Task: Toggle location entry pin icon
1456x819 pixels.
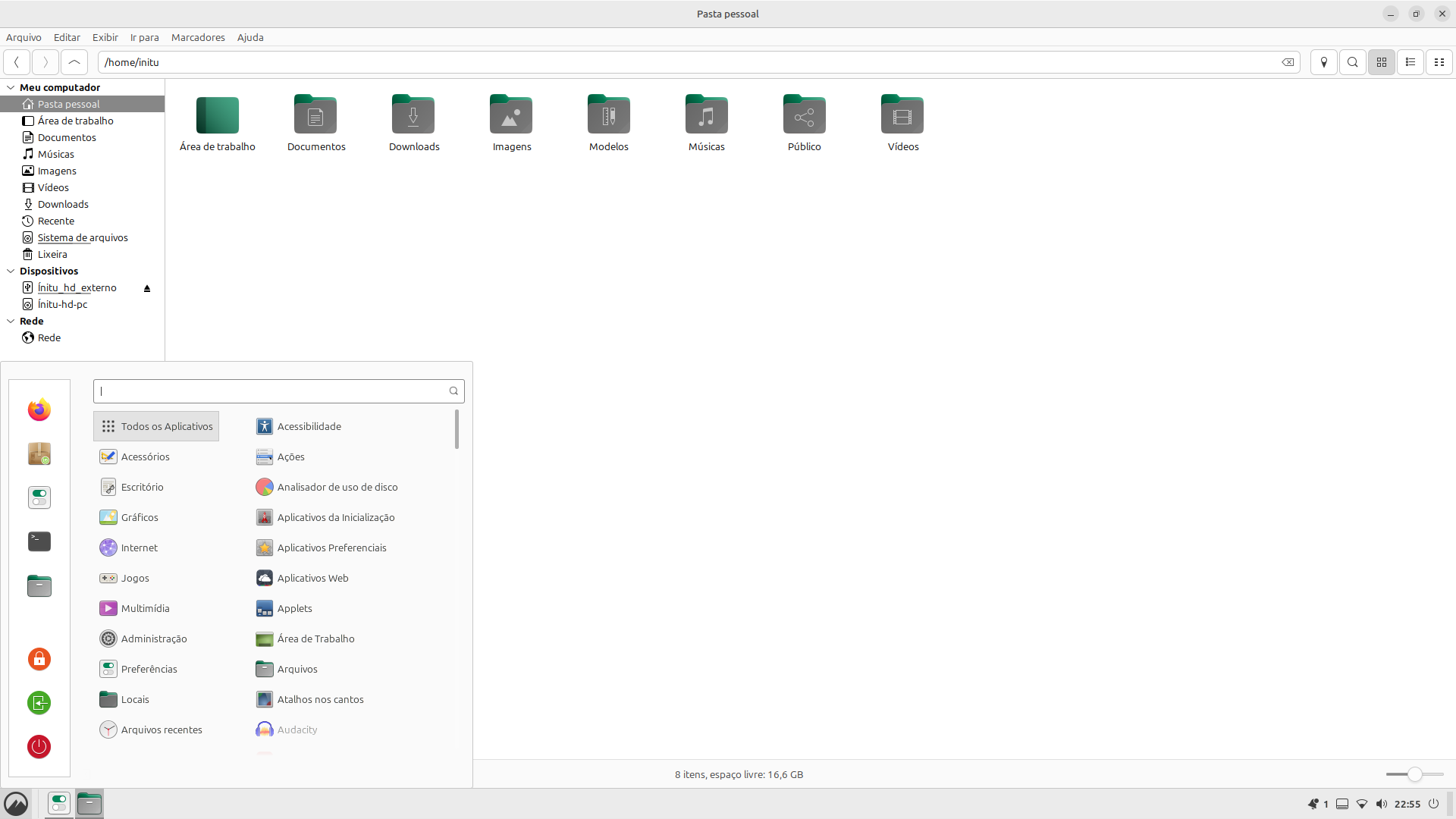Action: coord(1324,62)
